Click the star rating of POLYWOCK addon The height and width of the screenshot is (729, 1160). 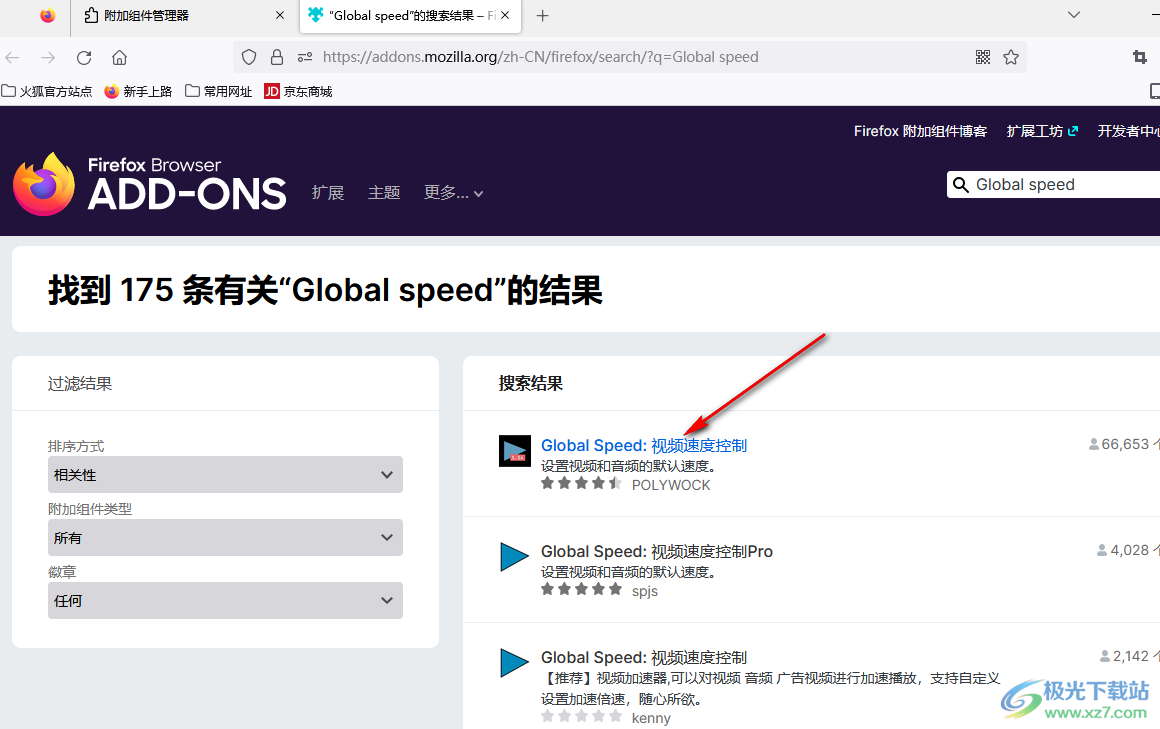581,483
